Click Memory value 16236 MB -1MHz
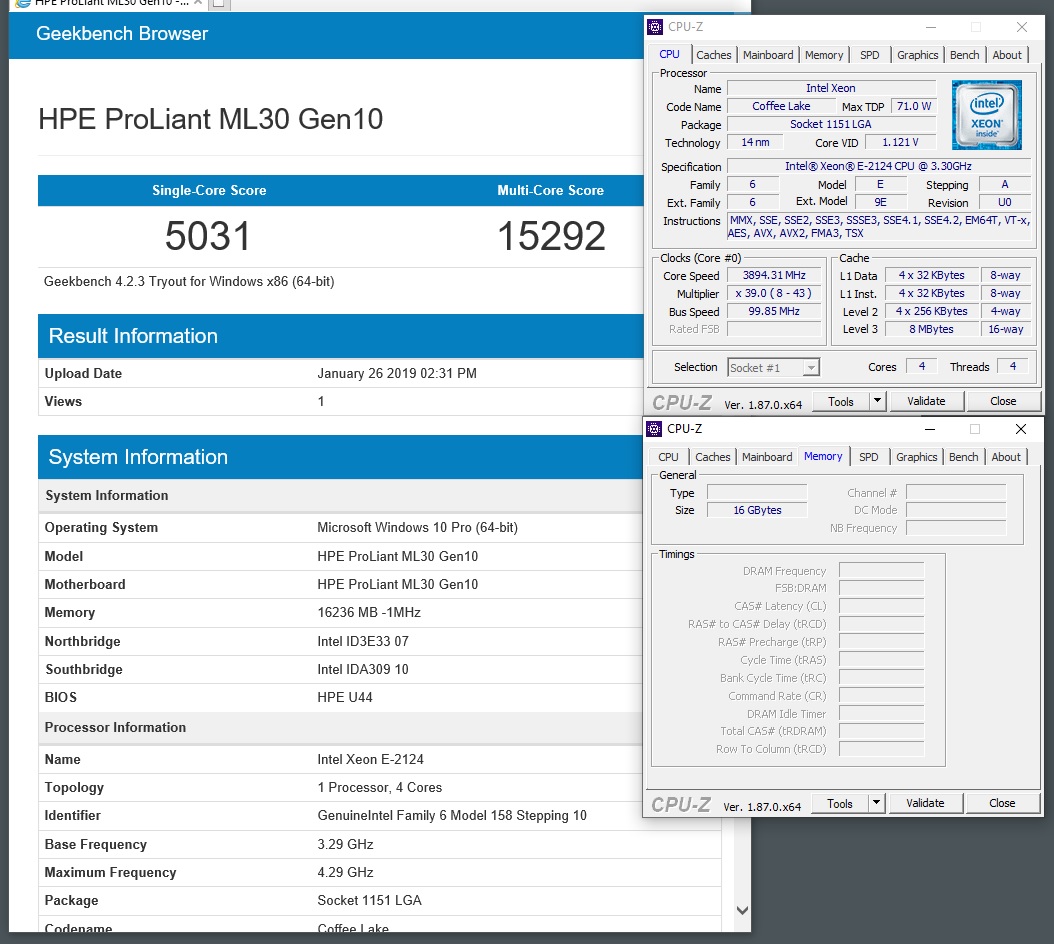This screenshot has height=944, width=1054. 368,613
